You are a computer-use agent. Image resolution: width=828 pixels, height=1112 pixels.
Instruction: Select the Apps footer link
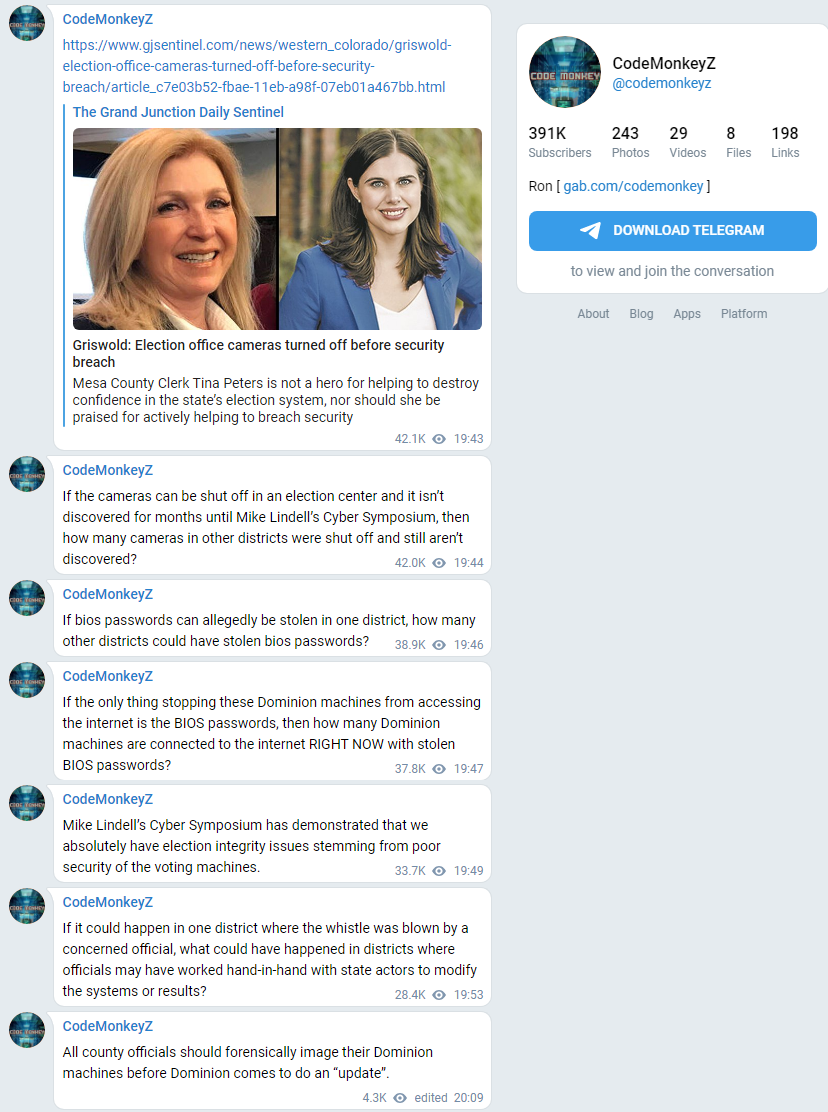[687, 313]
